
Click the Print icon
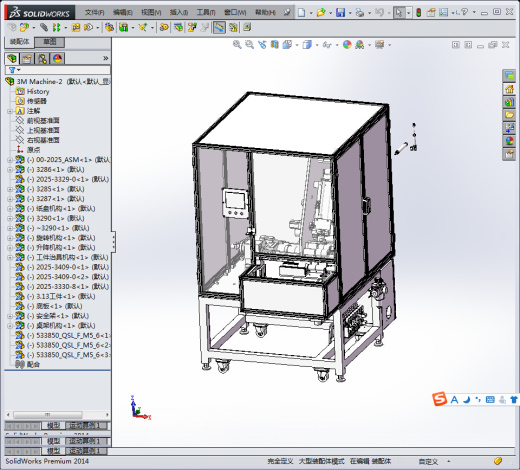coord(360,13)
